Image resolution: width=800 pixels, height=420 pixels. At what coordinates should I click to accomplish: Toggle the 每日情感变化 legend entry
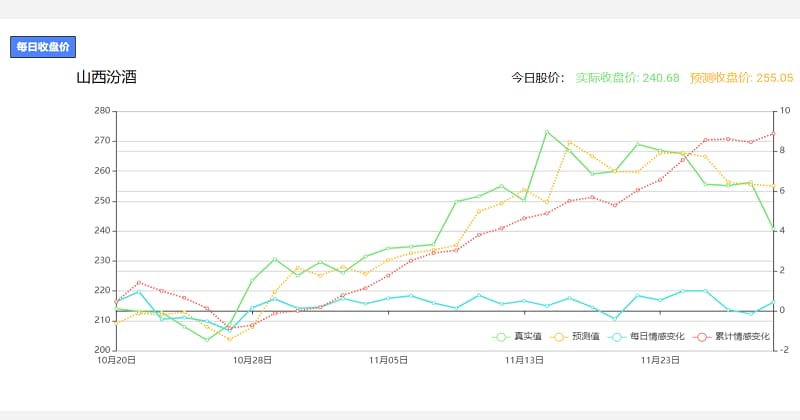(x=646, y=336)
